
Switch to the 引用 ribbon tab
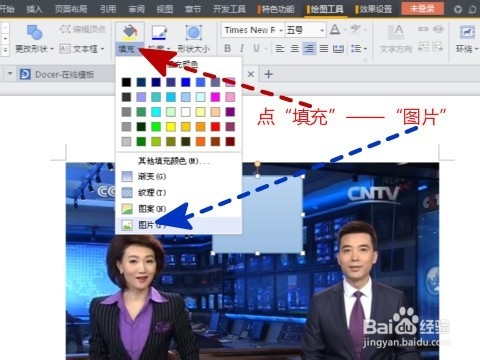click(108, 9)
